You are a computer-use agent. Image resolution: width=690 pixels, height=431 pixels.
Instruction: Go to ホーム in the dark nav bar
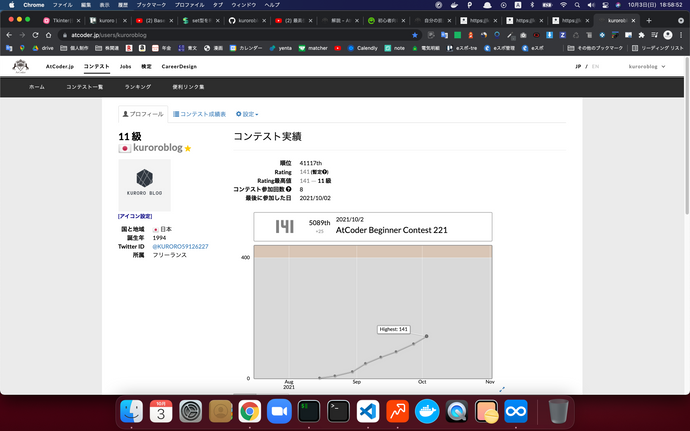click(x=37, y=87)
